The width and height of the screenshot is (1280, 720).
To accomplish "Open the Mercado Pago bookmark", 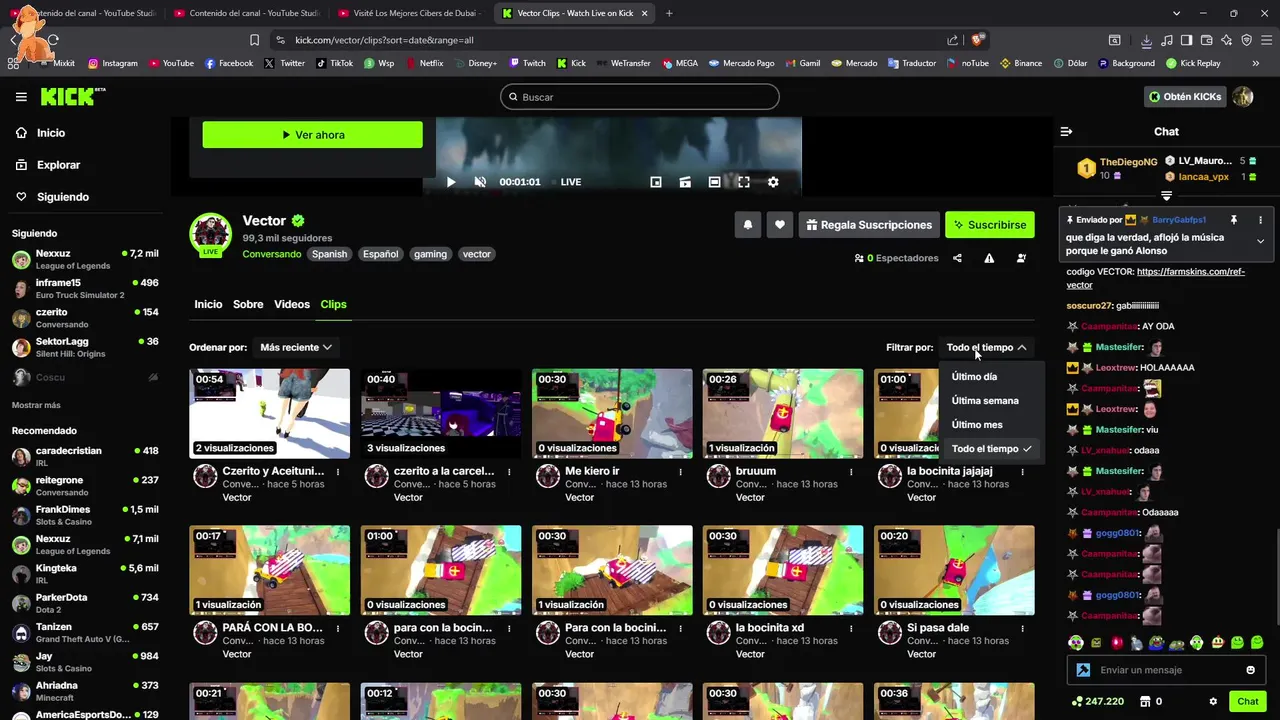I will click(741, 63).
